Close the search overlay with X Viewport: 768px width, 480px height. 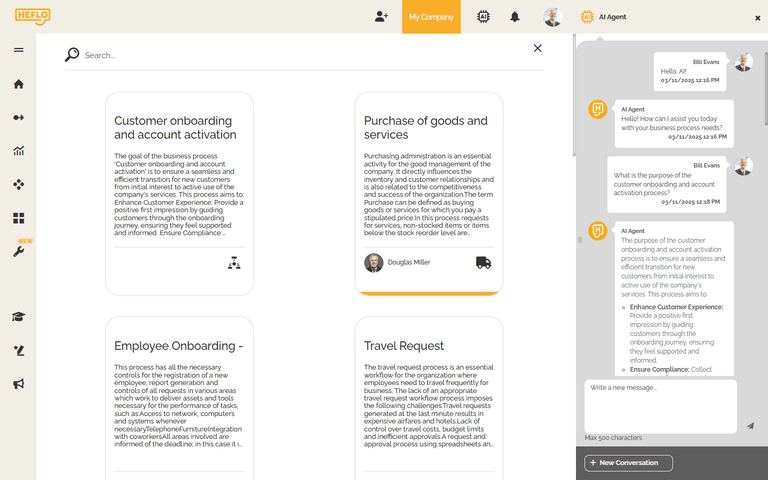click(x=538, y=48)
